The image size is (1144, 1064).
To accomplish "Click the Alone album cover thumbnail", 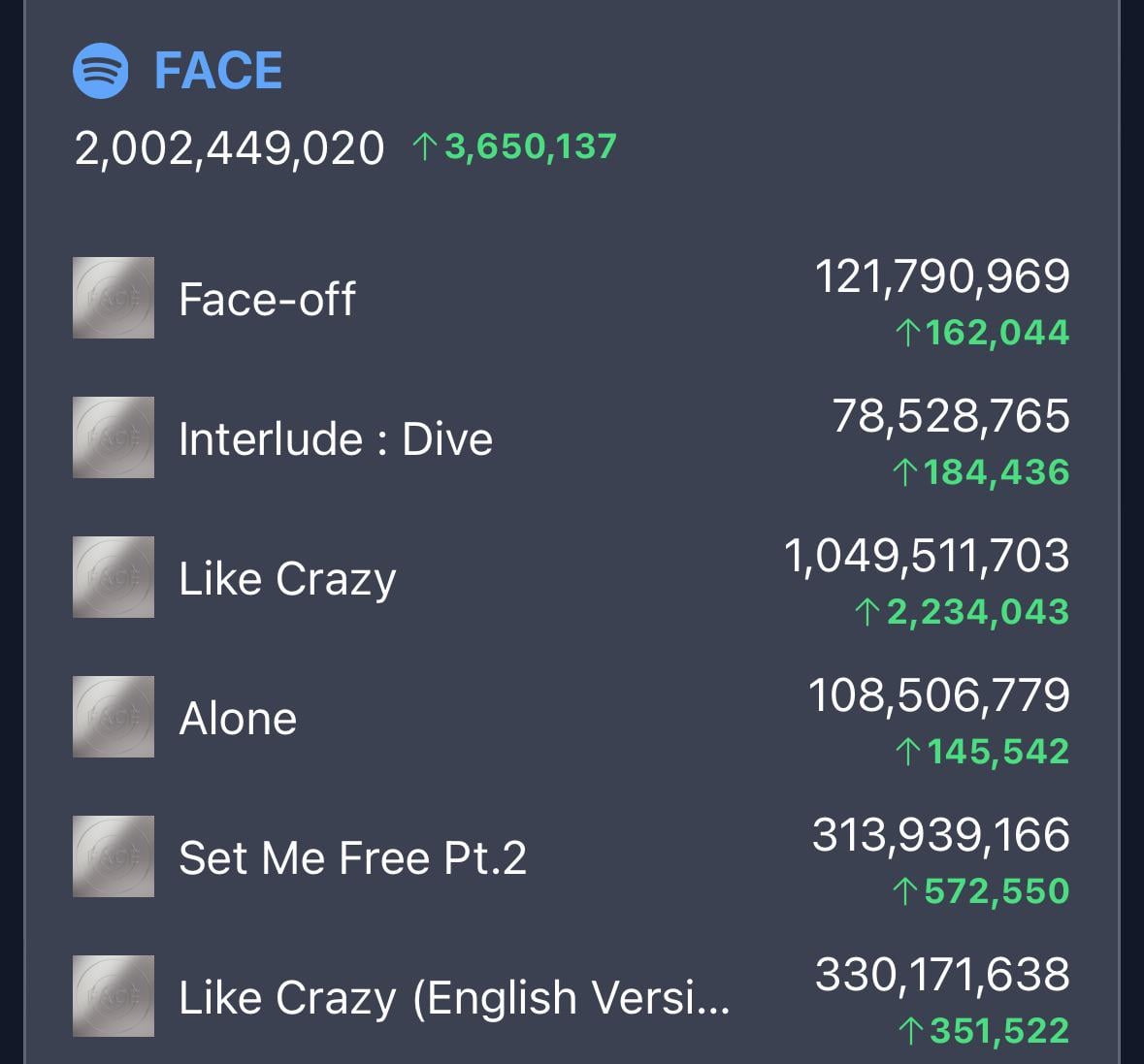I will [114, 717].
